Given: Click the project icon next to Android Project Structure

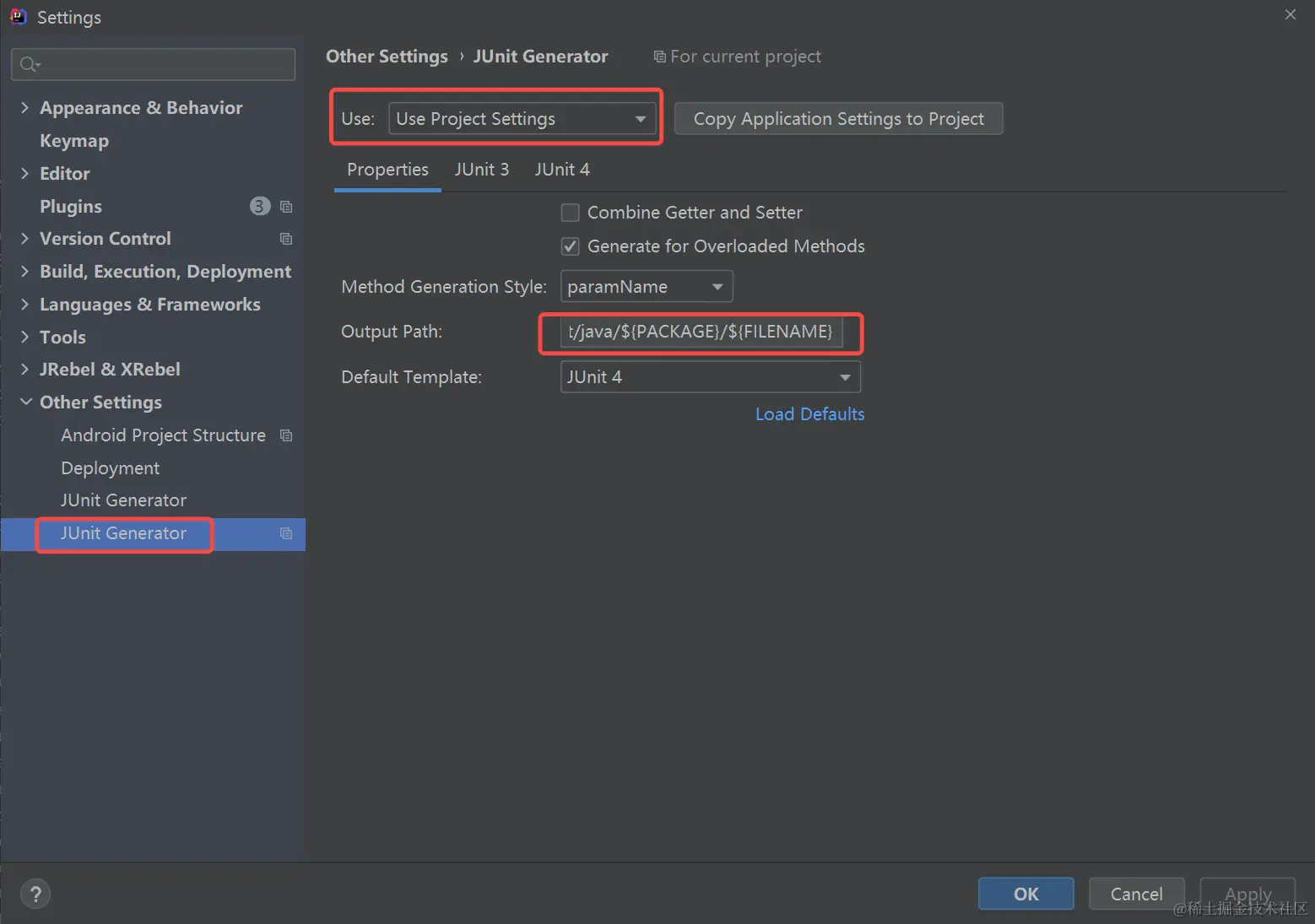Looking at the screenshot, I should point(286,435).
